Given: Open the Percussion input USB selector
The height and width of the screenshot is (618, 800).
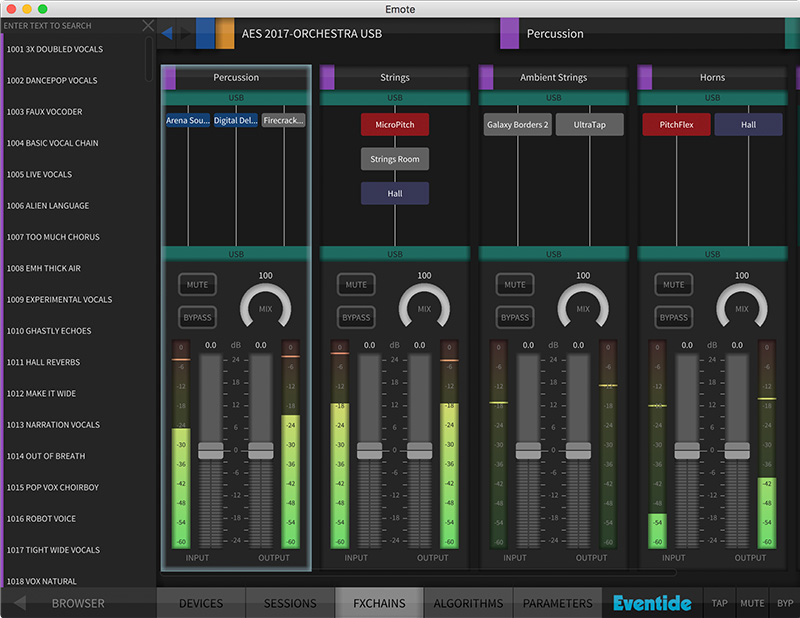Looking at the screenshot, I should pos(236,97).
